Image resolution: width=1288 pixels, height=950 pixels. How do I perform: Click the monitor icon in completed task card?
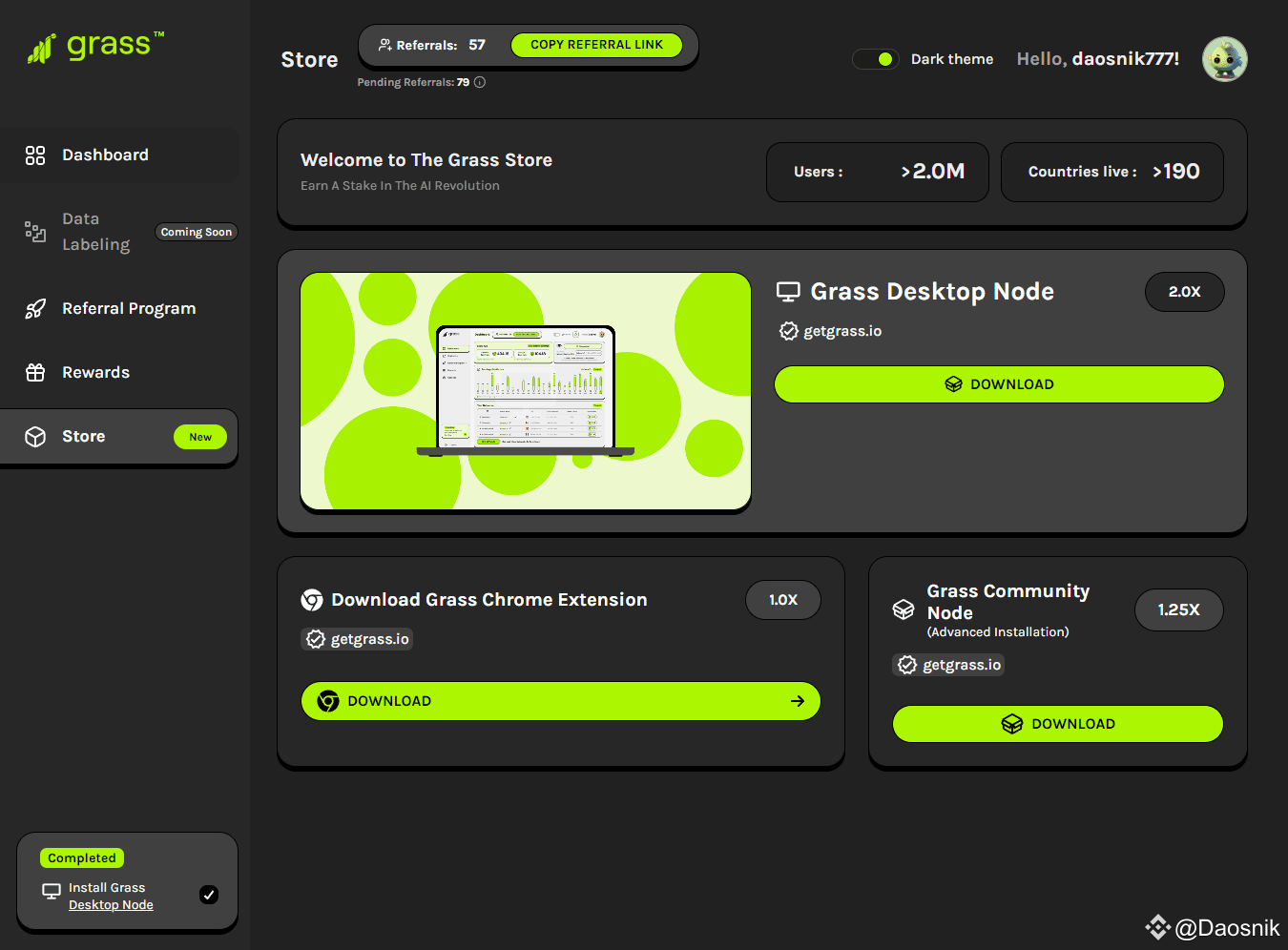click(x=52, y=892)
